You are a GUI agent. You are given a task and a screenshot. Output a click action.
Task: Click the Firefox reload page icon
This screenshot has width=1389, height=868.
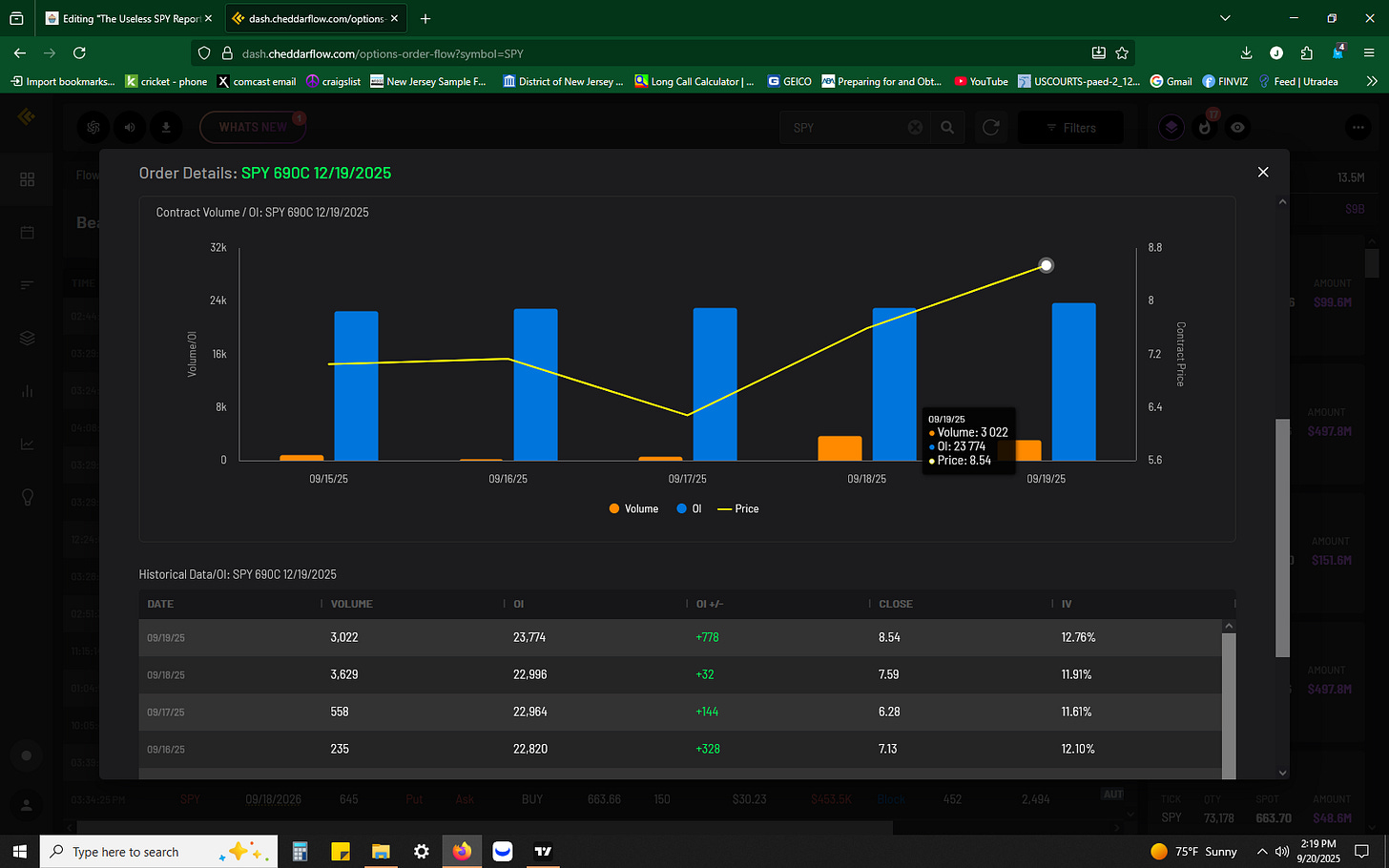79,53
